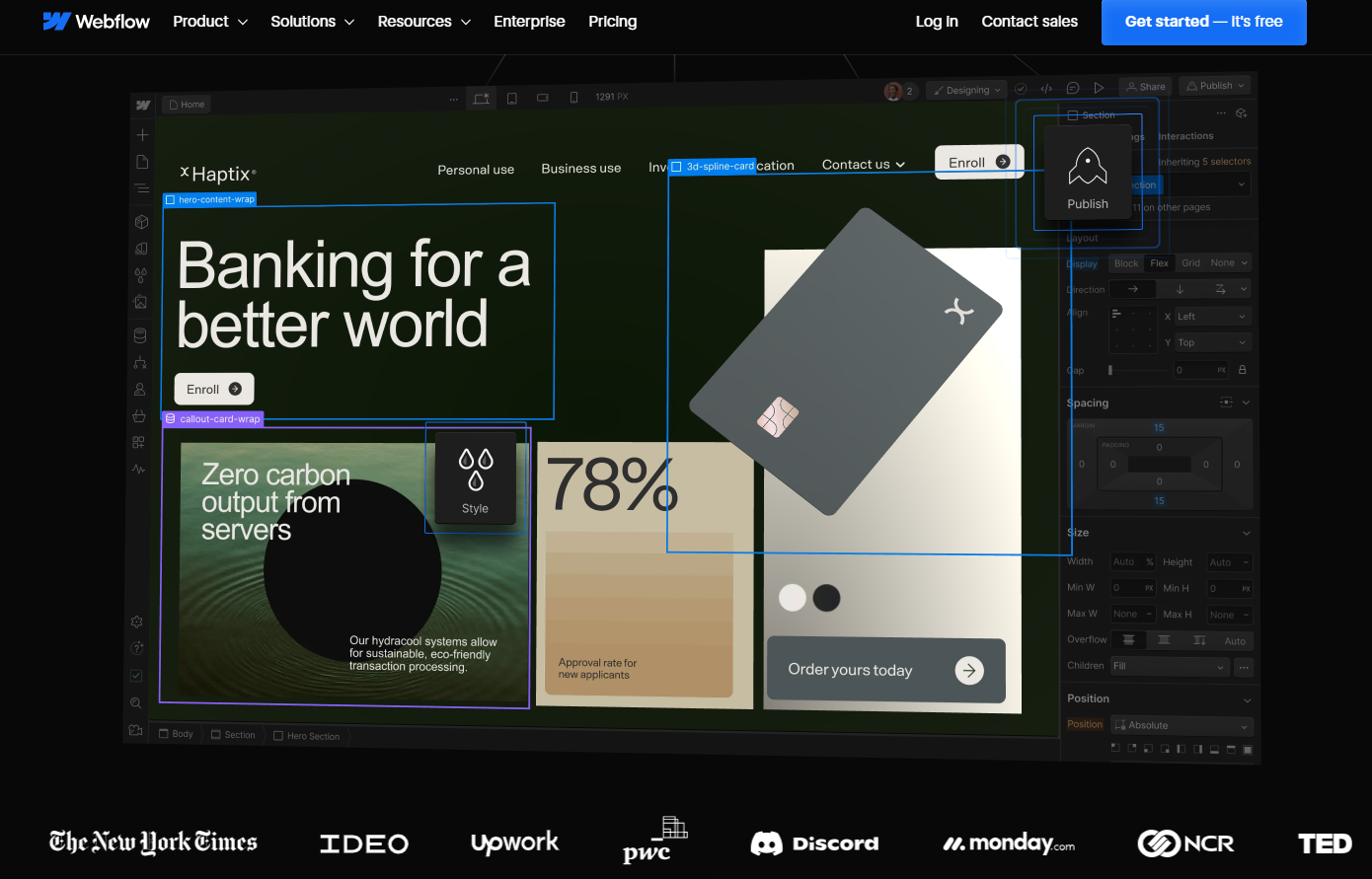Open the Designing mode dropdown
Viewport: 1372px width, 879px height.
(x=967, y=90)
